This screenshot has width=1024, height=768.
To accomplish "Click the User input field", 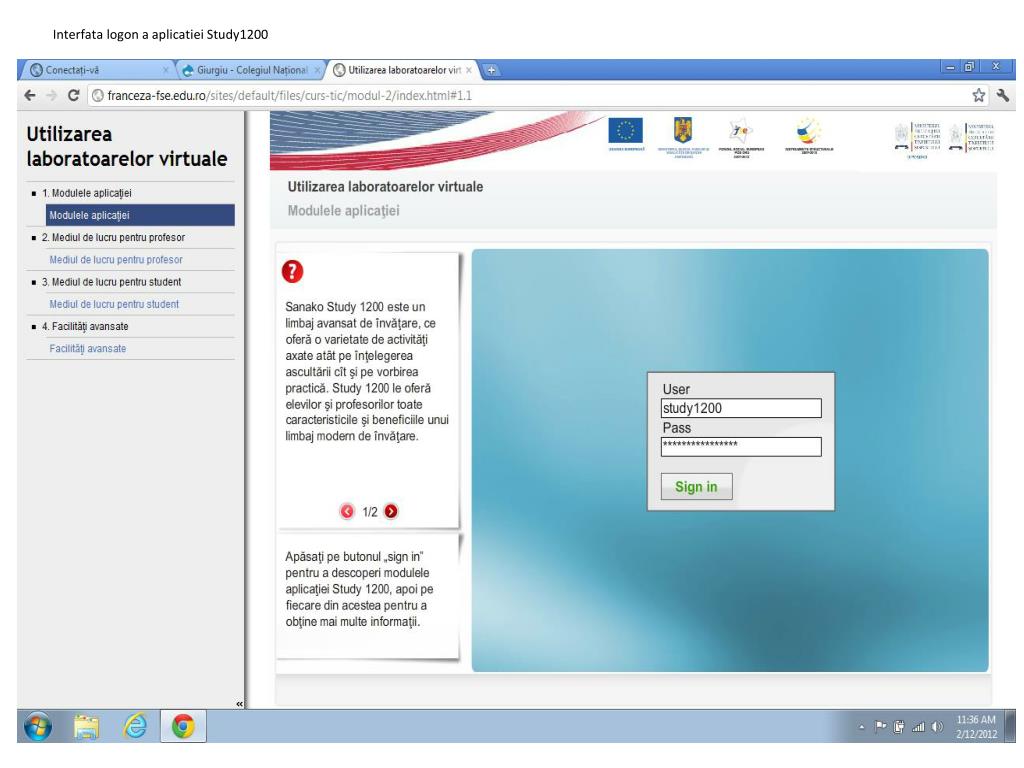I will click(741, 408).
